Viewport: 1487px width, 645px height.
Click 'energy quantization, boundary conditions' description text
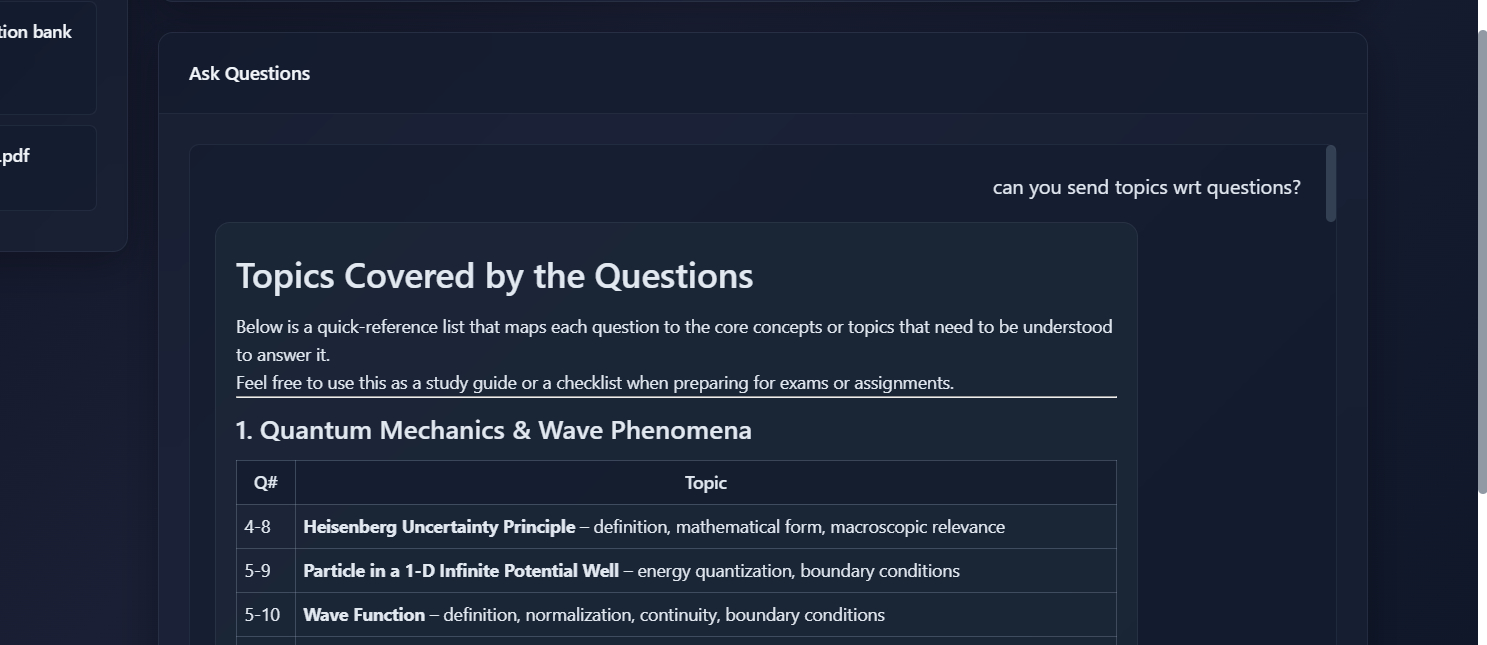[798, 571]
